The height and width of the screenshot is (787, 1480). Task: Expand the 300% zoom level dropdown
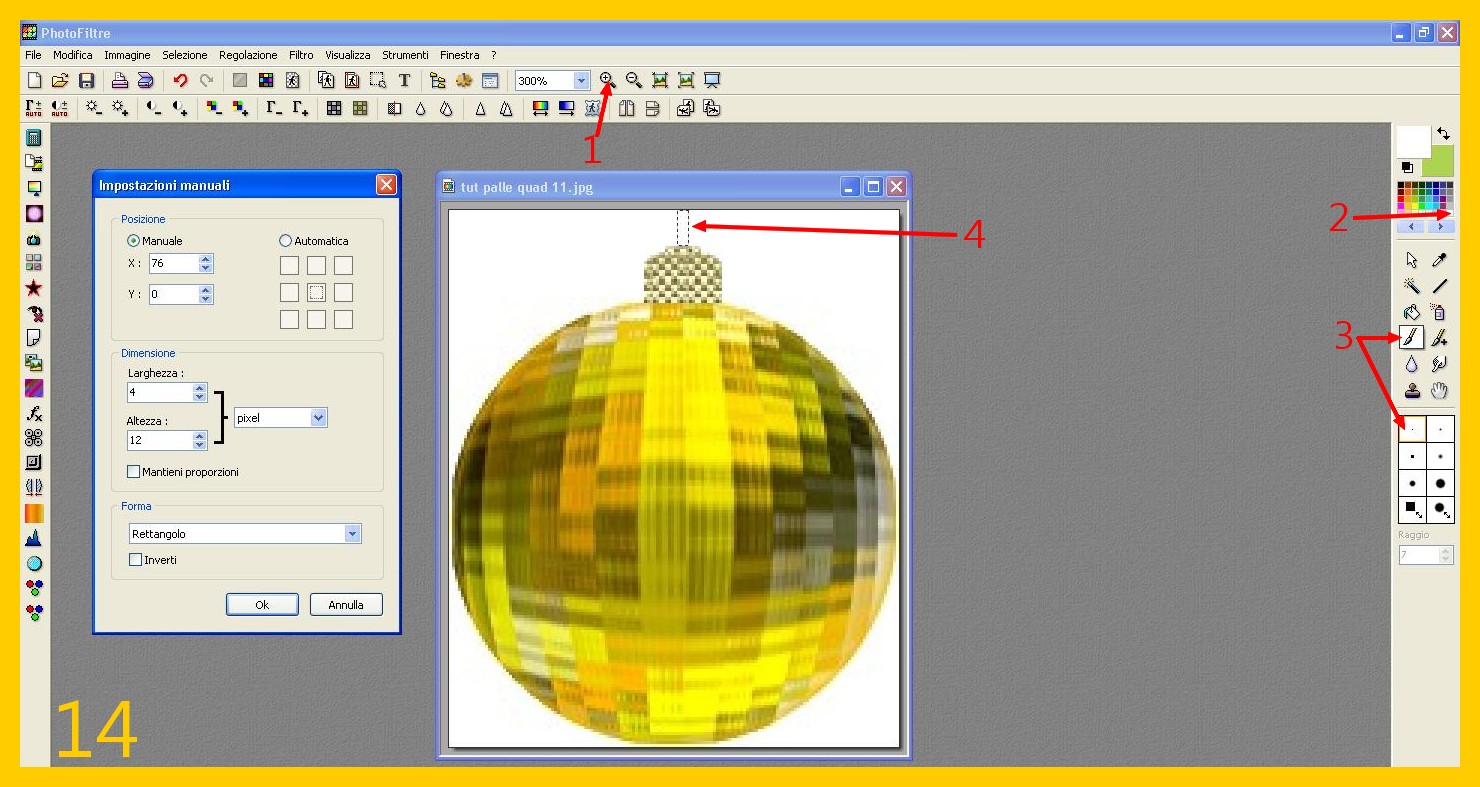(581, 81)
